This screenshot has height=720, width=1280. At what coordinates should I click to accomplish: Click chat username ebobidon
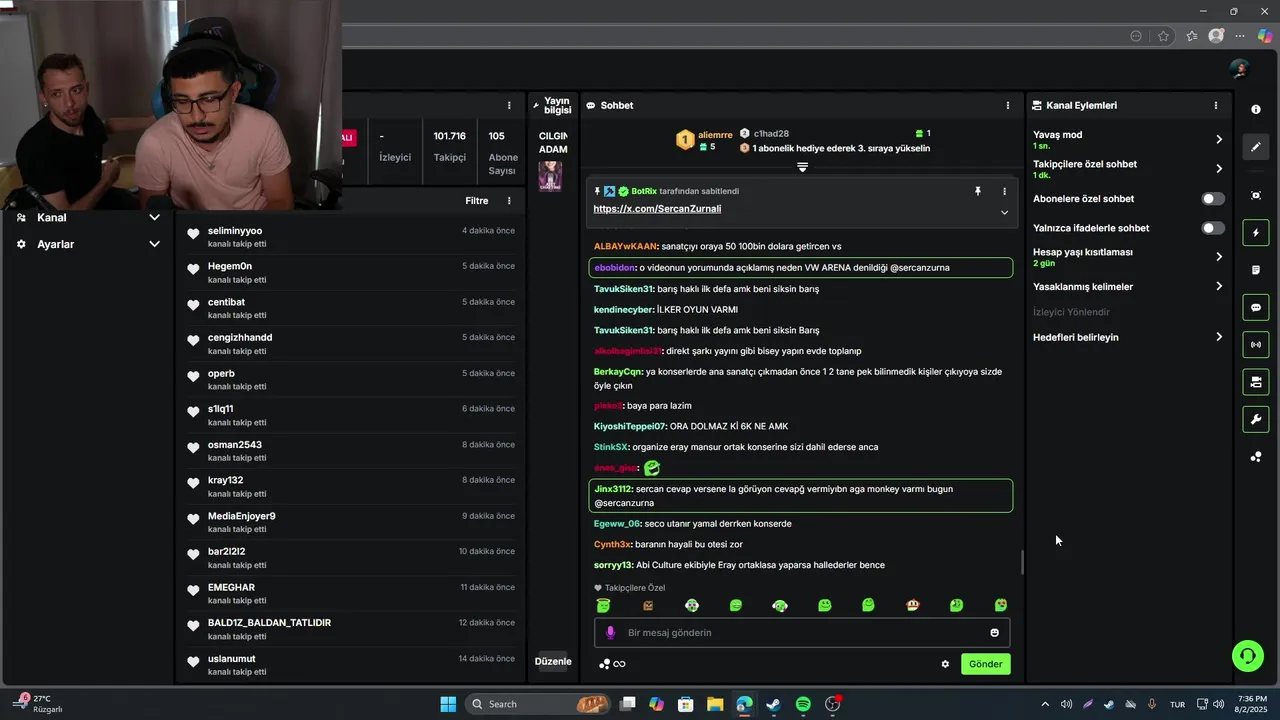(614, 268)
